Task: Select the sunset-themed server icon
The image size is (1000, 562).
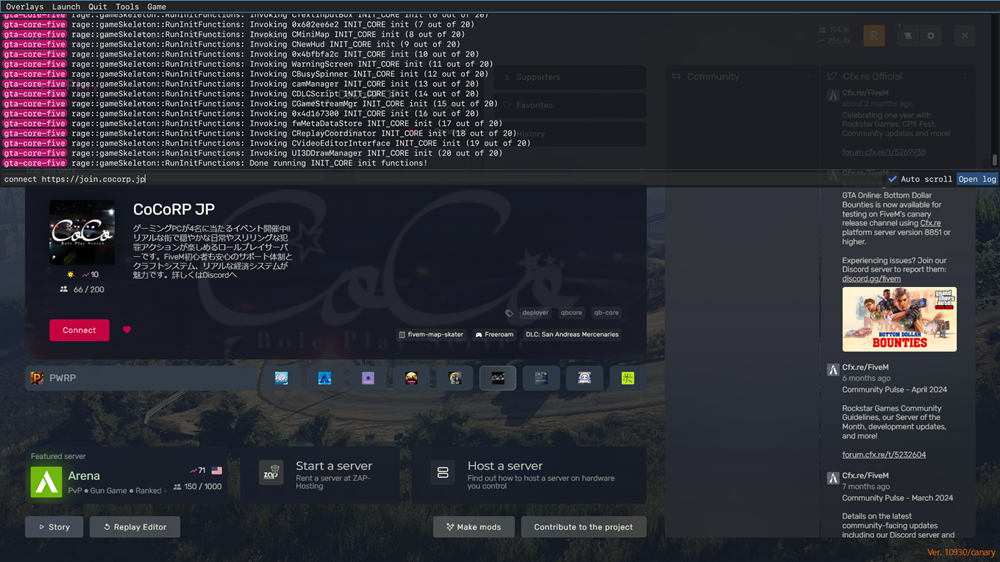Action: tap(411, 378)
